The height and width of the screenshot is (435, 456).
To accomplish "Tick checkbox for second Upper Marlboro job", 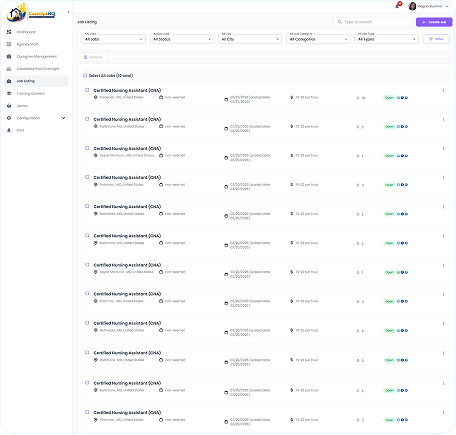I will coord(87,264).
